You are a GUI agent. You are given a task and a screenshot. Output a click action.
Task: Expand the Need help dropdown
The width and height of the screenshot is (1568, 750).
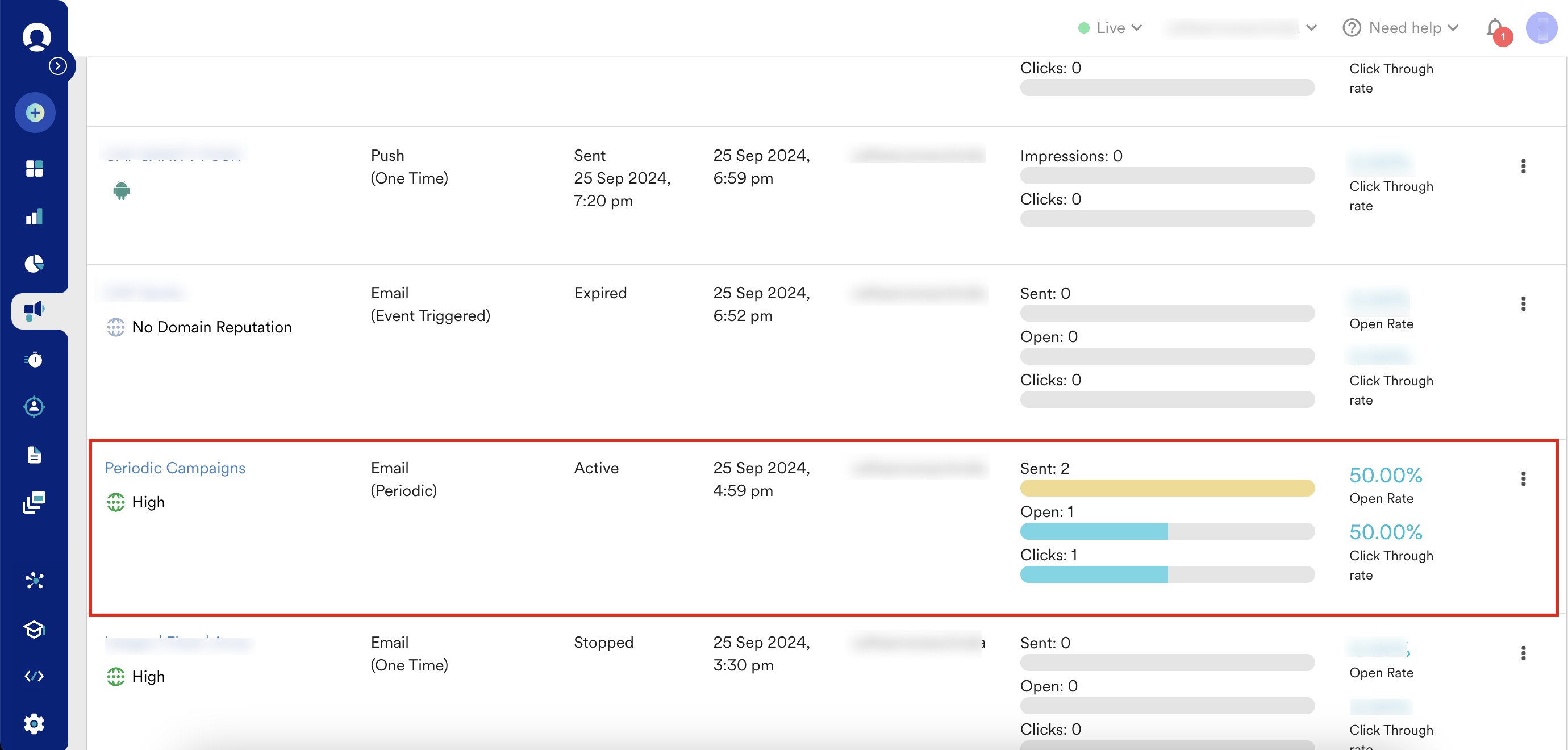point(1400,28)
